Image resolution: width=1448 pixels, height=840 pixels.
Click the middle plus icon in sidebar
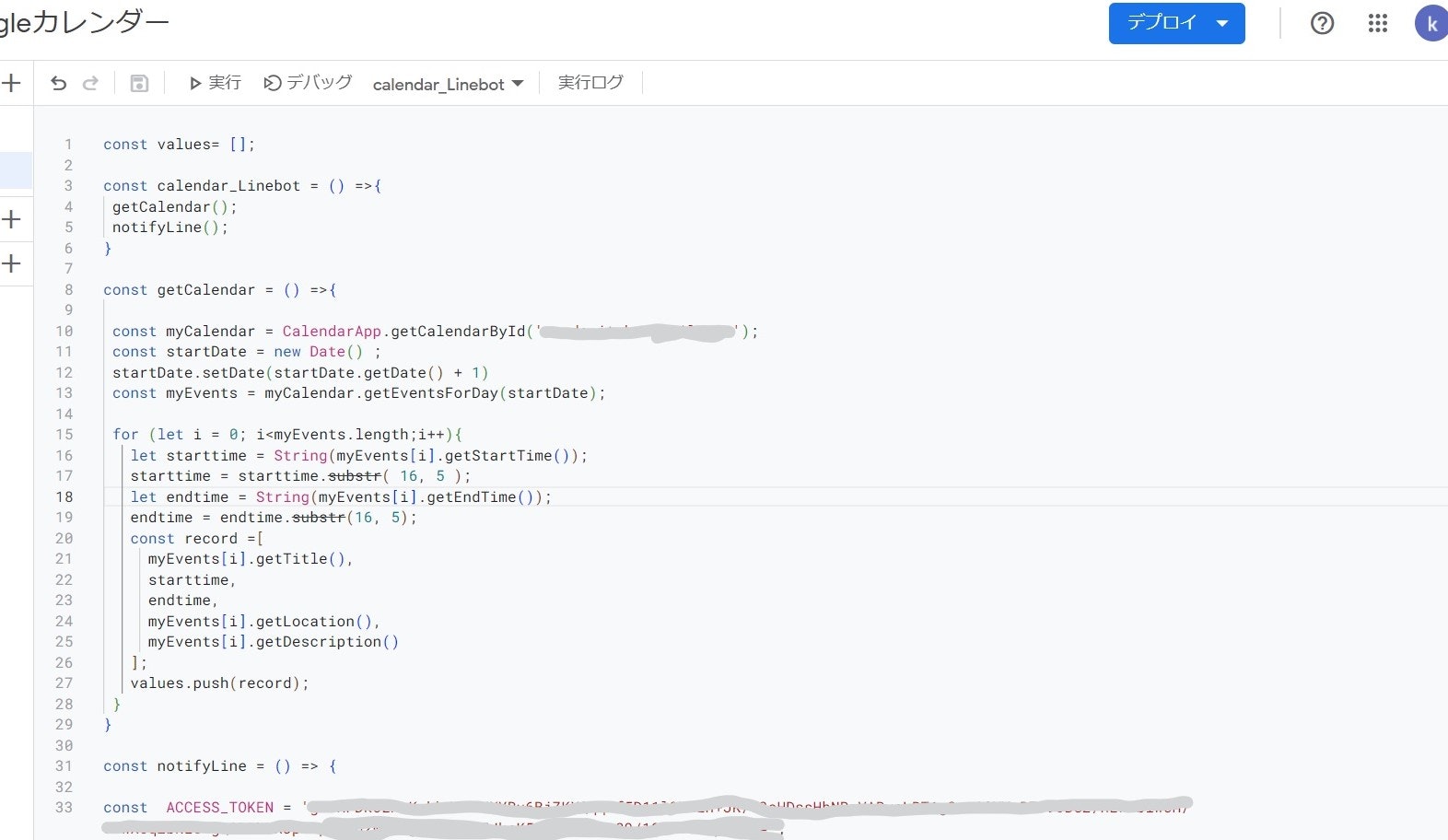11,219
